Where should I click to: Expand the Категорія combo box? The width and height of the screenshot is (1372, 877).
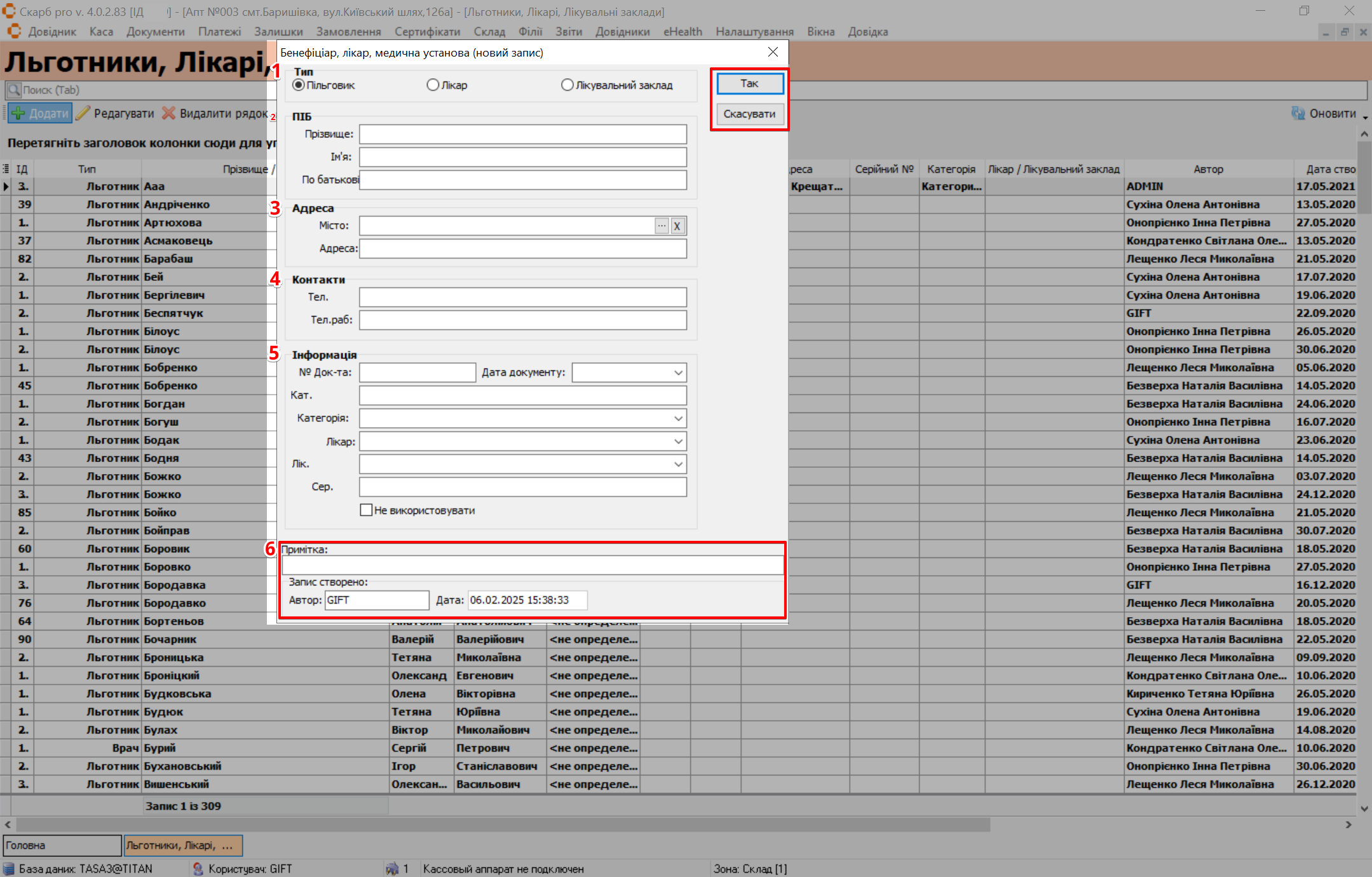(678, 418)
